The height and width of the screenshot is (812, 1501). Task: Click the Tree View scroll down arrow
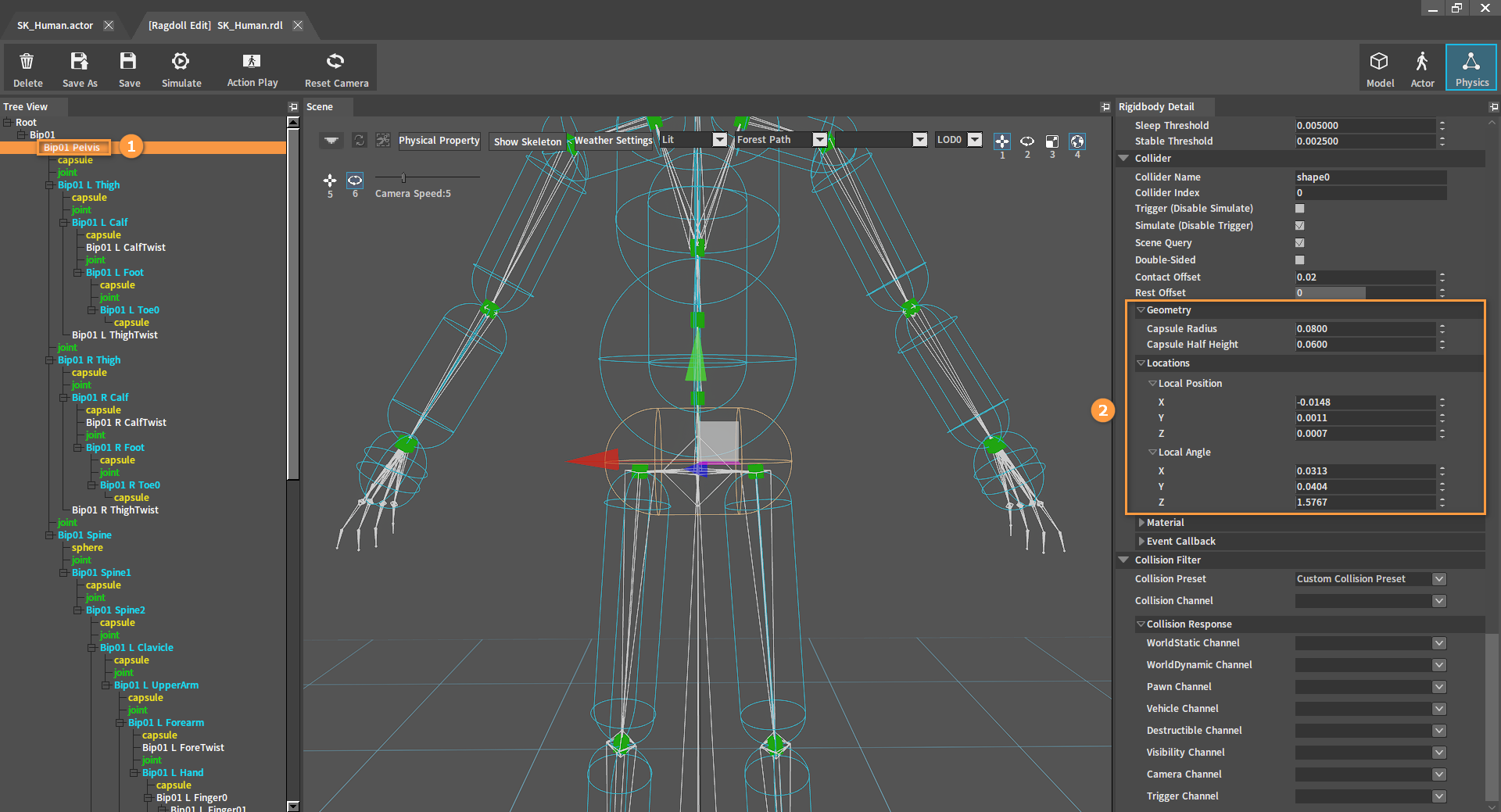[x=293, y=806]
